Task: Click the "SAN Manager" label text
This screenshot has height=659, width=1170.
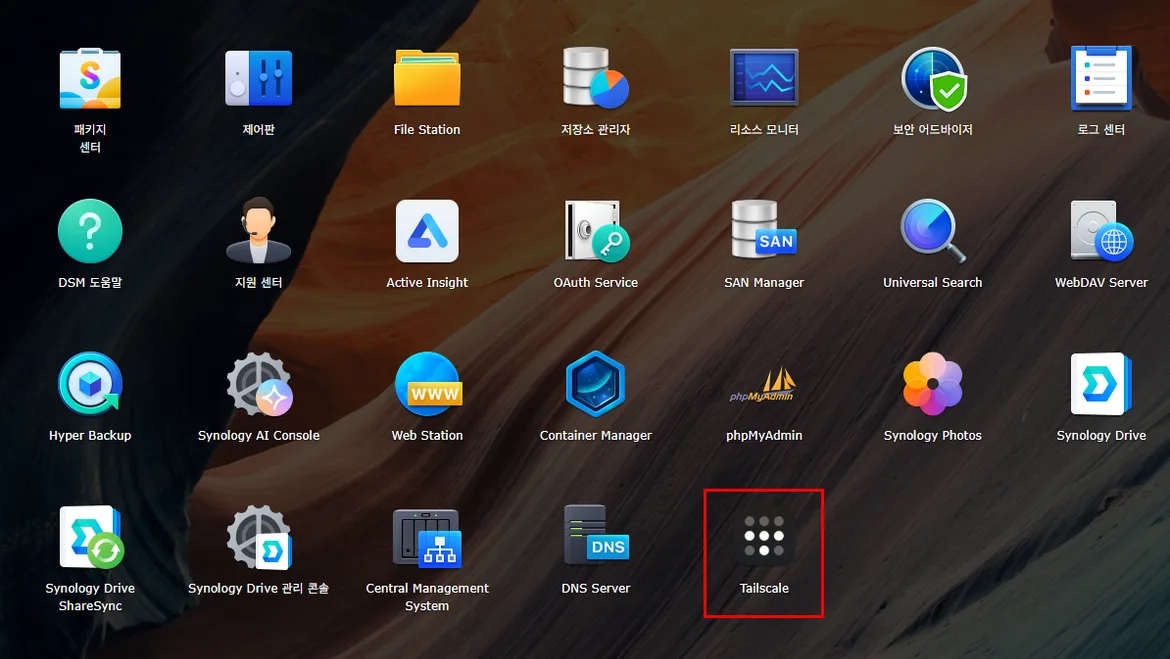Action: coord(764,282)
